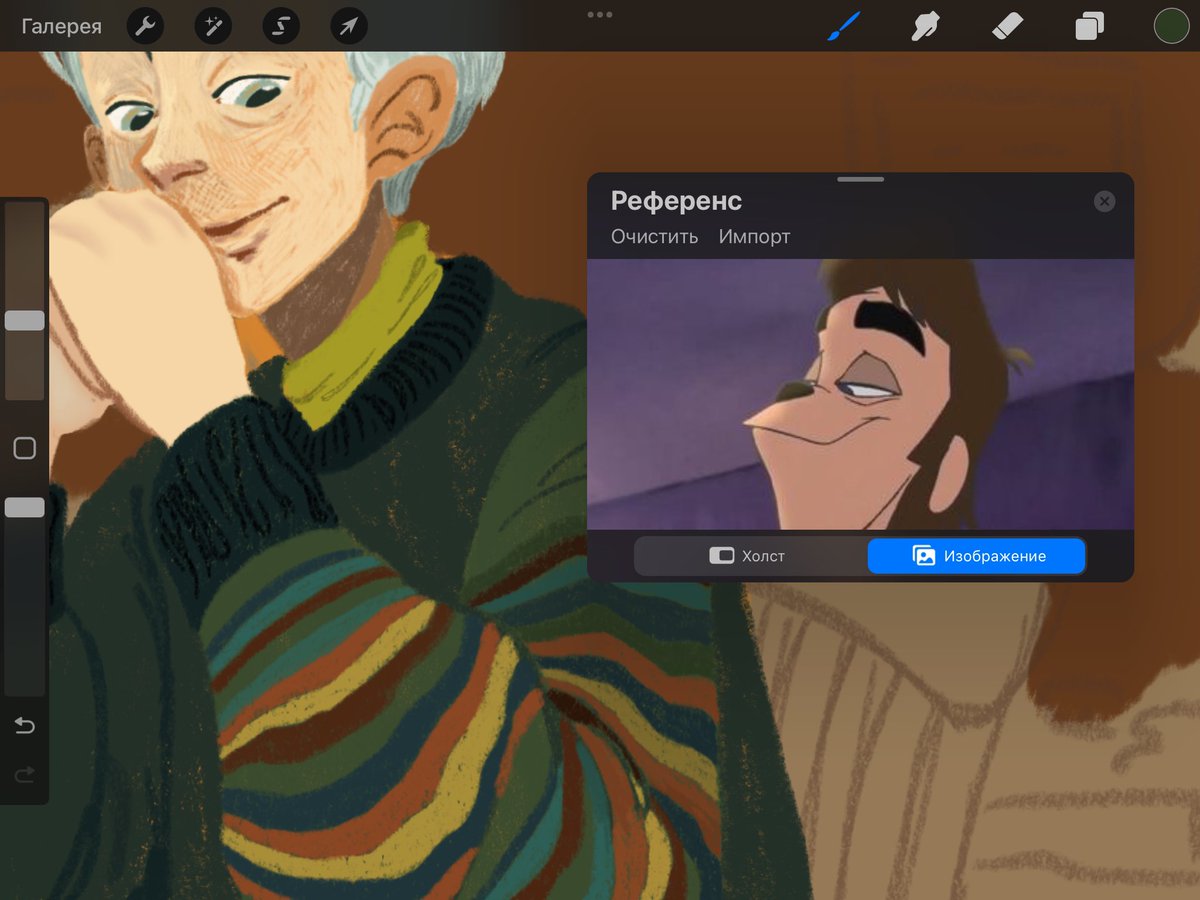Select the Smudge tool

pyautogui.click(x=924, y=26)
